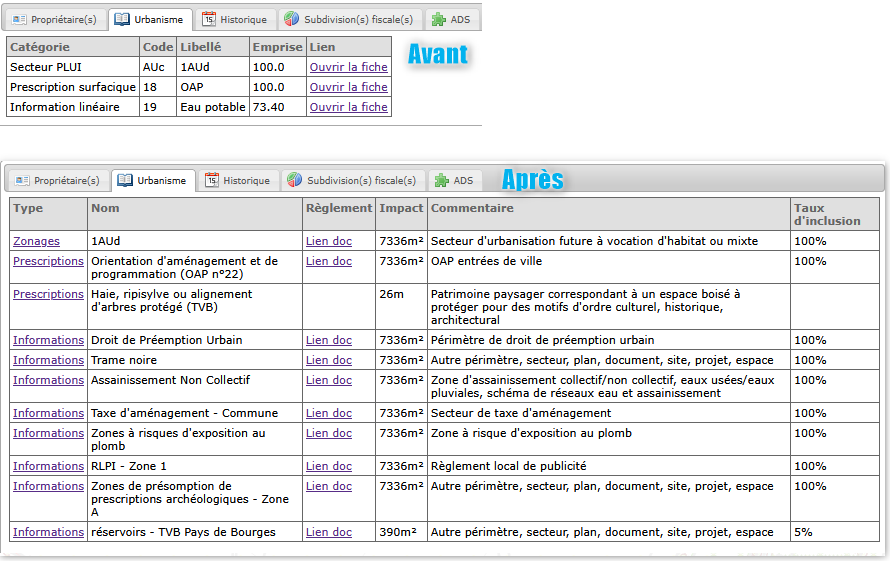
Task: Click the Subdivision(s) fiscale(s) globe icon in Avant panel
Action: click(x=291, y=20)
